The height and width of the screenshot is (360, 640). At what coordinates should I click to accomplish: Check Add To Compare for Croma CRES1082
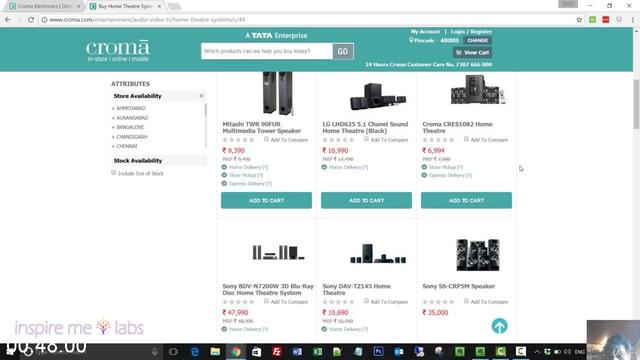coord(466,139)
